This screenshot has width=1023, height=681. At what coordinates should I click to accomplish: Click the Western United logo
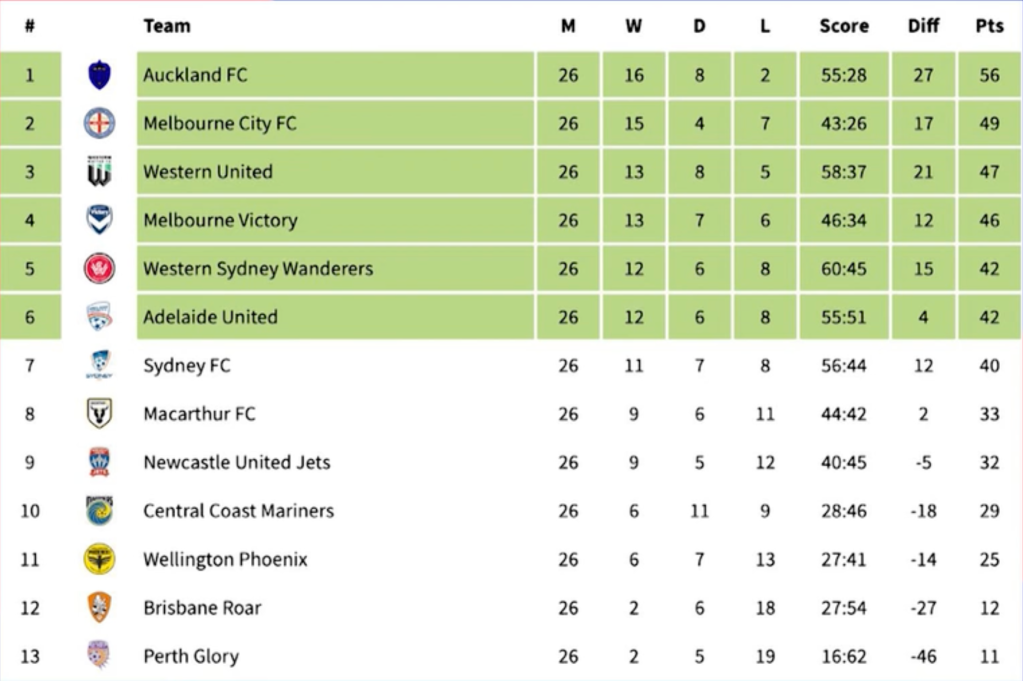click(x=99, y=172)
